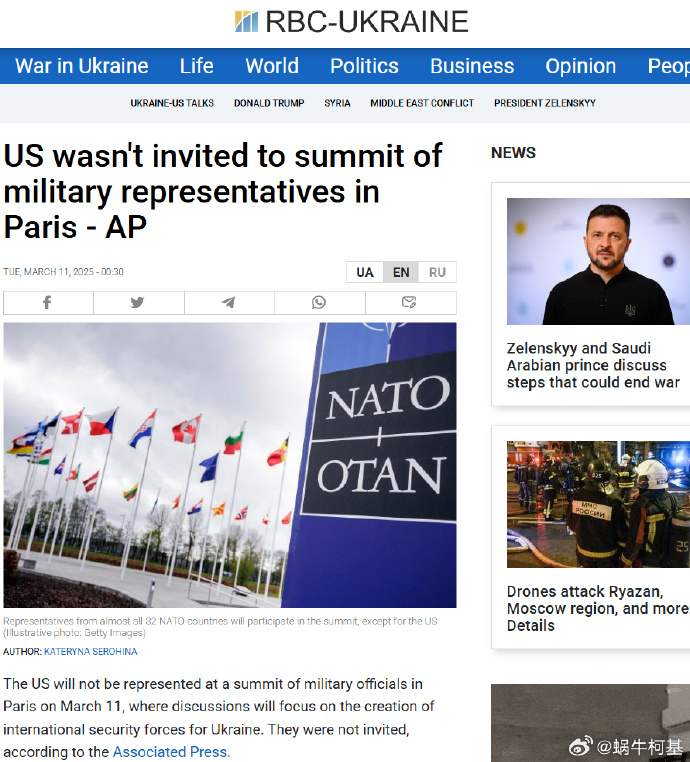Share the article through WhatsApp icon
The image size is (690, 762).
click(319, 303)
